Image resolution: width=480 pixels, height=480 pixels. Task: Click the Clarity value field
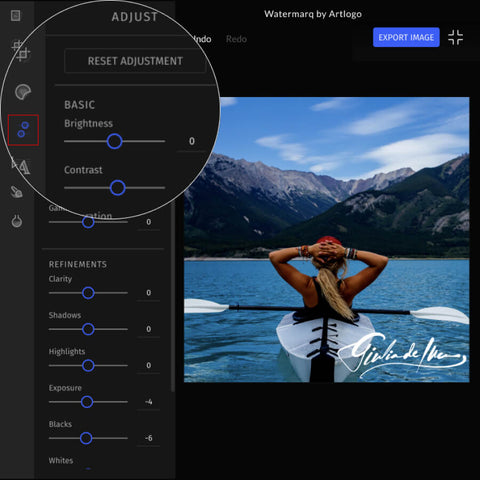point(148,293)
